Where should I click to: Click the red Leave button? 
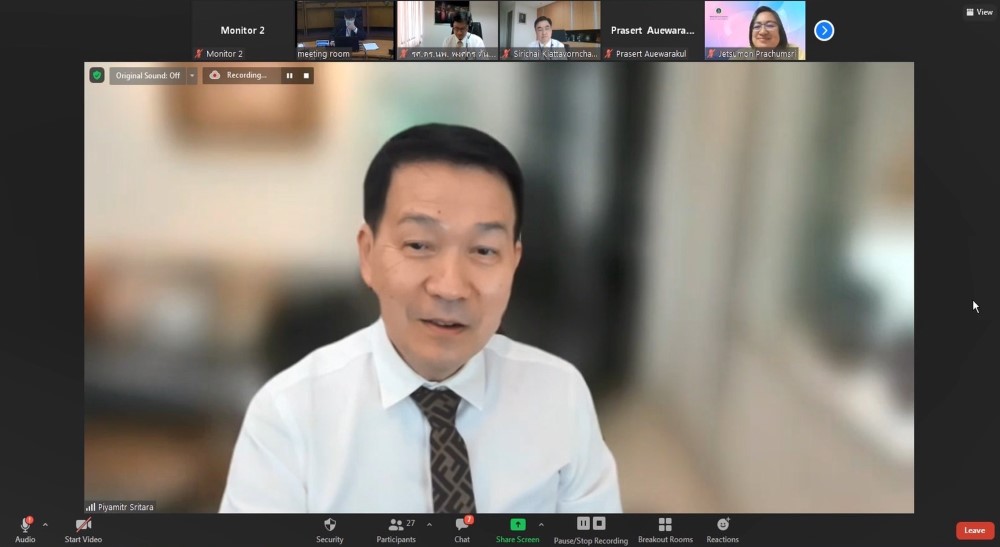pyautogui.click(x=974, y=531)
